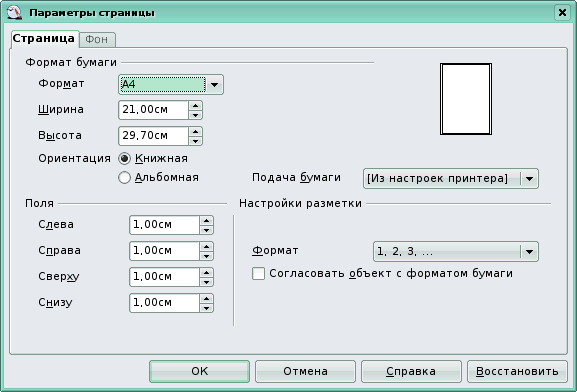Decrease the Справа margin with the down arrow
The width and height of the screenshot is (577, 392).
pos(206,256)
